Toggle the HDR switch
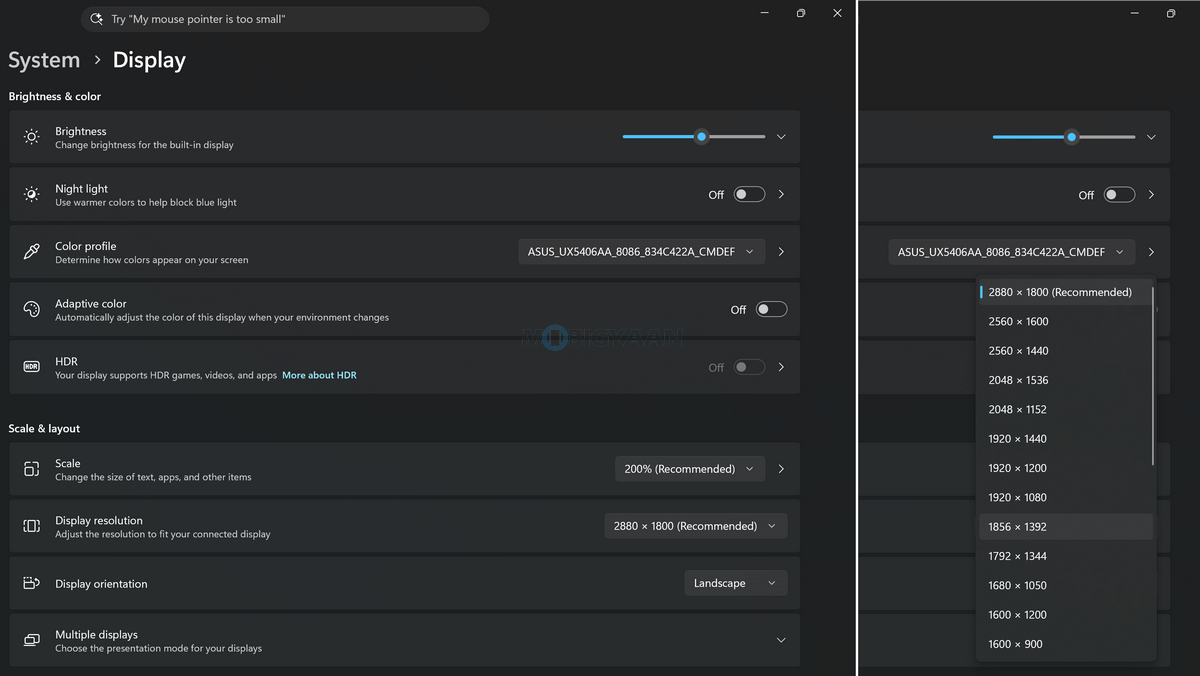Viewport: 1200px width, 676px height. (x=749, y=367)
